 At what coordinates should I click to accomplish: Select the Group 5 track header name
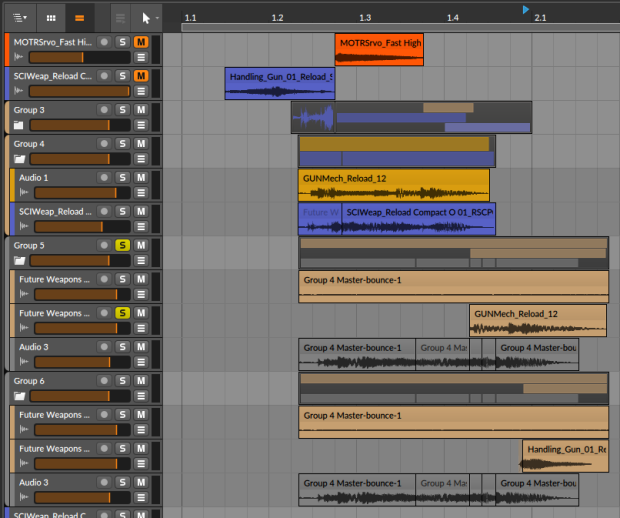point(29,246)
